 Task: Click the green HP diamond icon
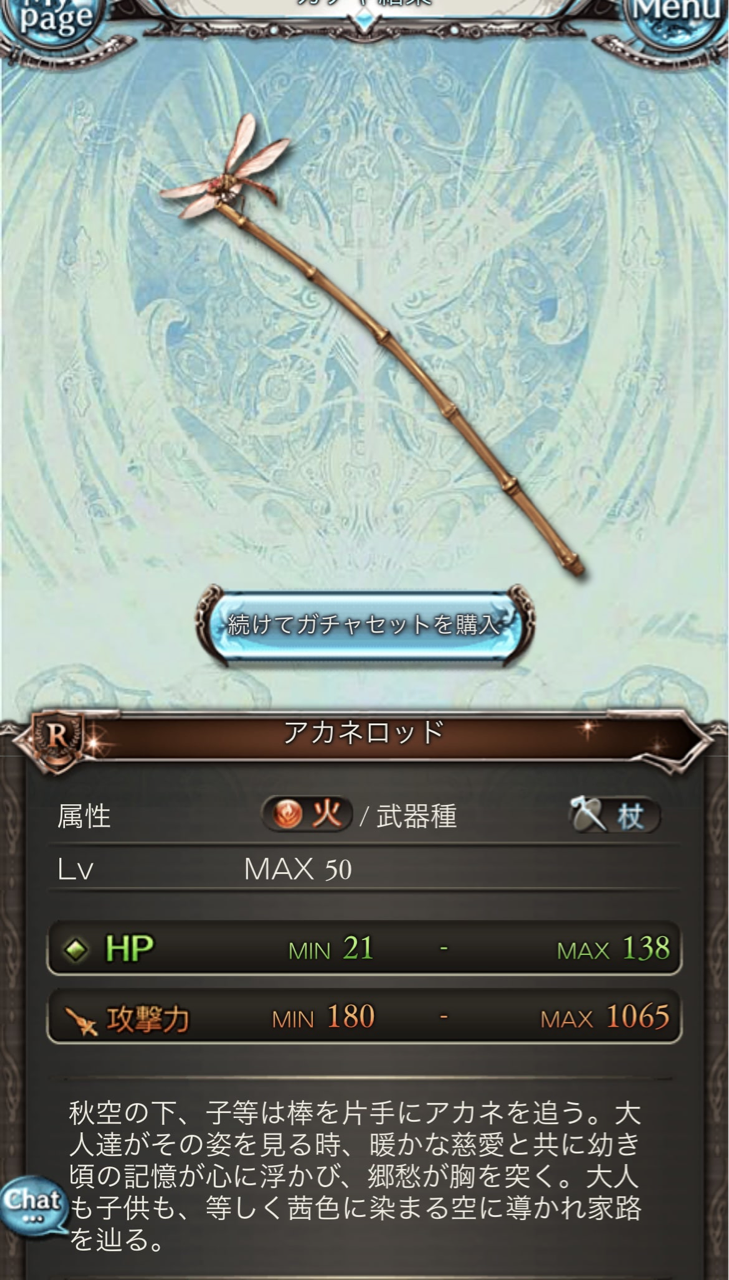pos(76,950)
